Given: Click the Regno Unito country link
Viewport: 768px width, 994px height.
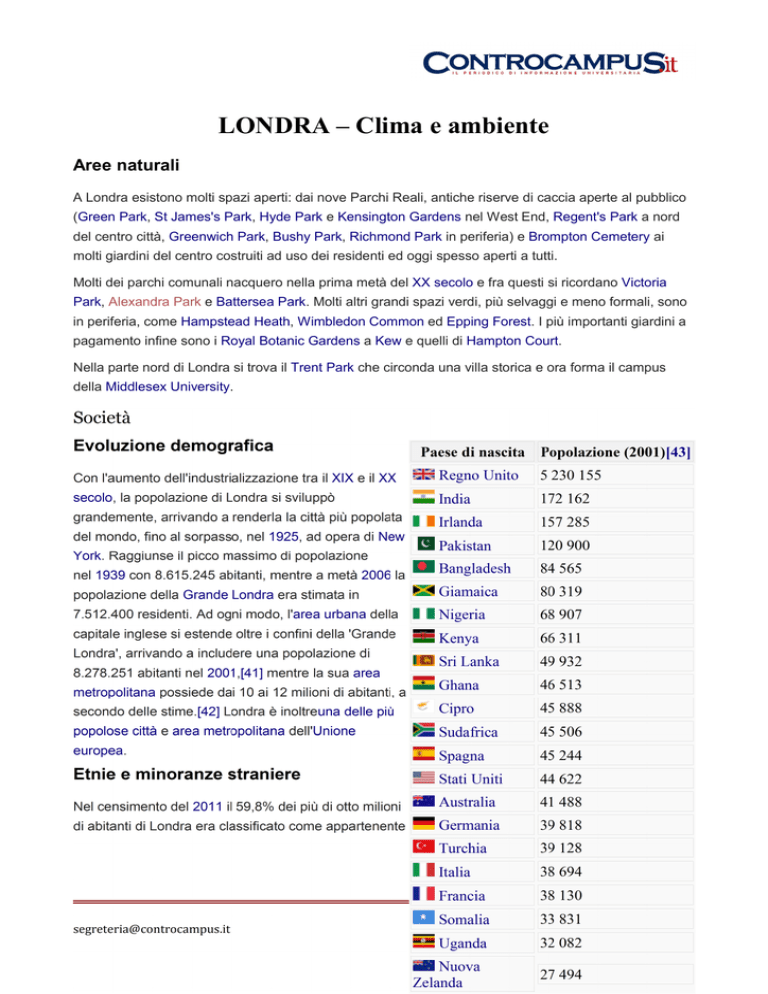Looking at the screenshot, I should 478,475.
